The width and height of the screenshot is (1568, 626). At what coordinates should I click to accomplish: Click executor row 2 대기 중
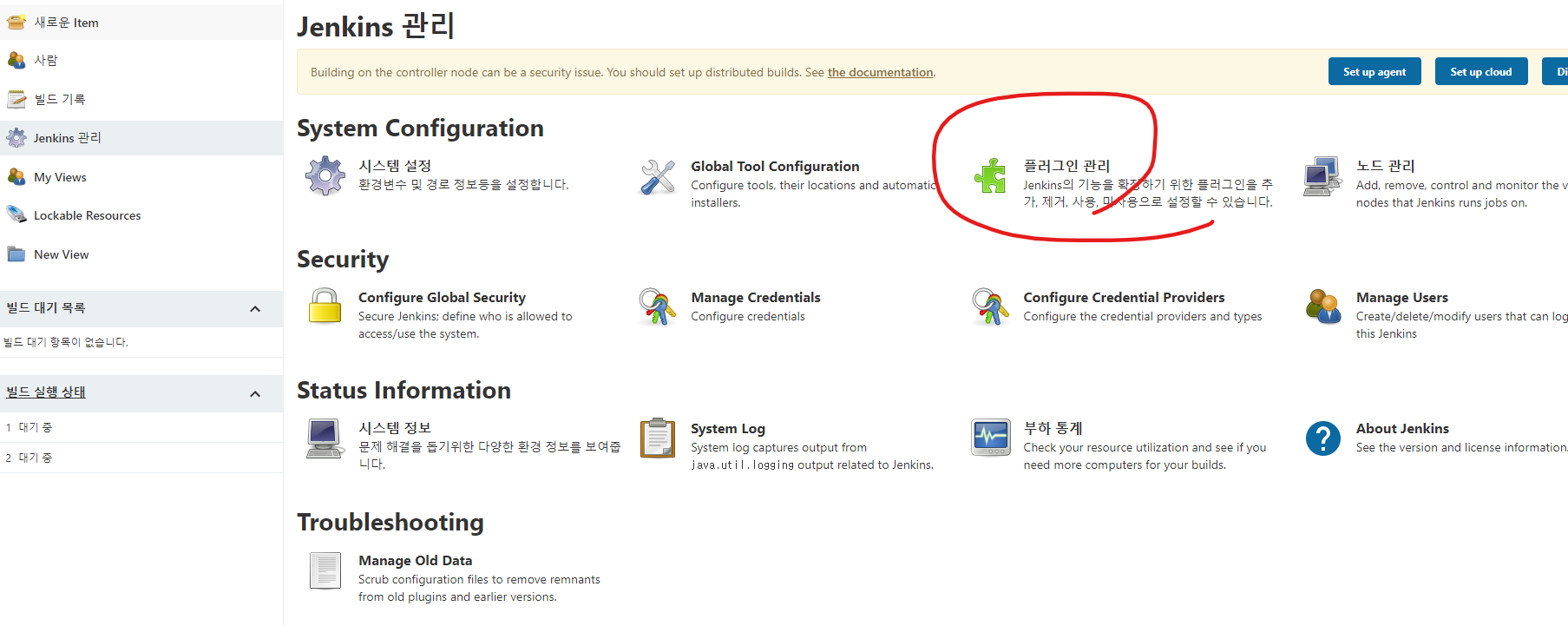(141, 458)
